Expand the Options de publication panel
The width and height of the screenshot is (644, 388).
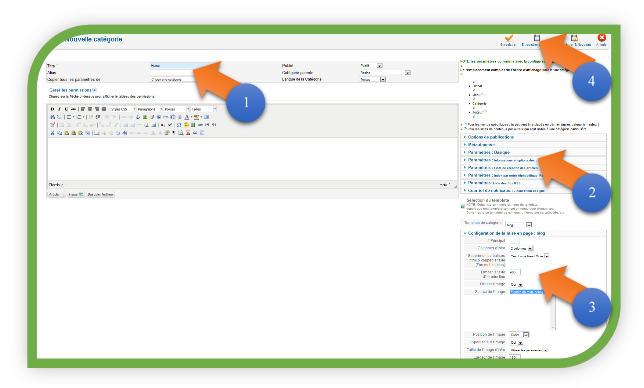534,137
